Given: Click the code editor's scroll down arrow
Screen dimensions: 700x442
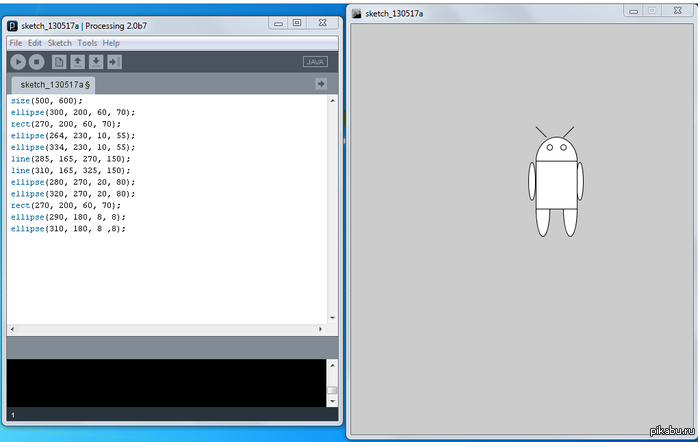Looking at the screenshot, I should 333,318.
